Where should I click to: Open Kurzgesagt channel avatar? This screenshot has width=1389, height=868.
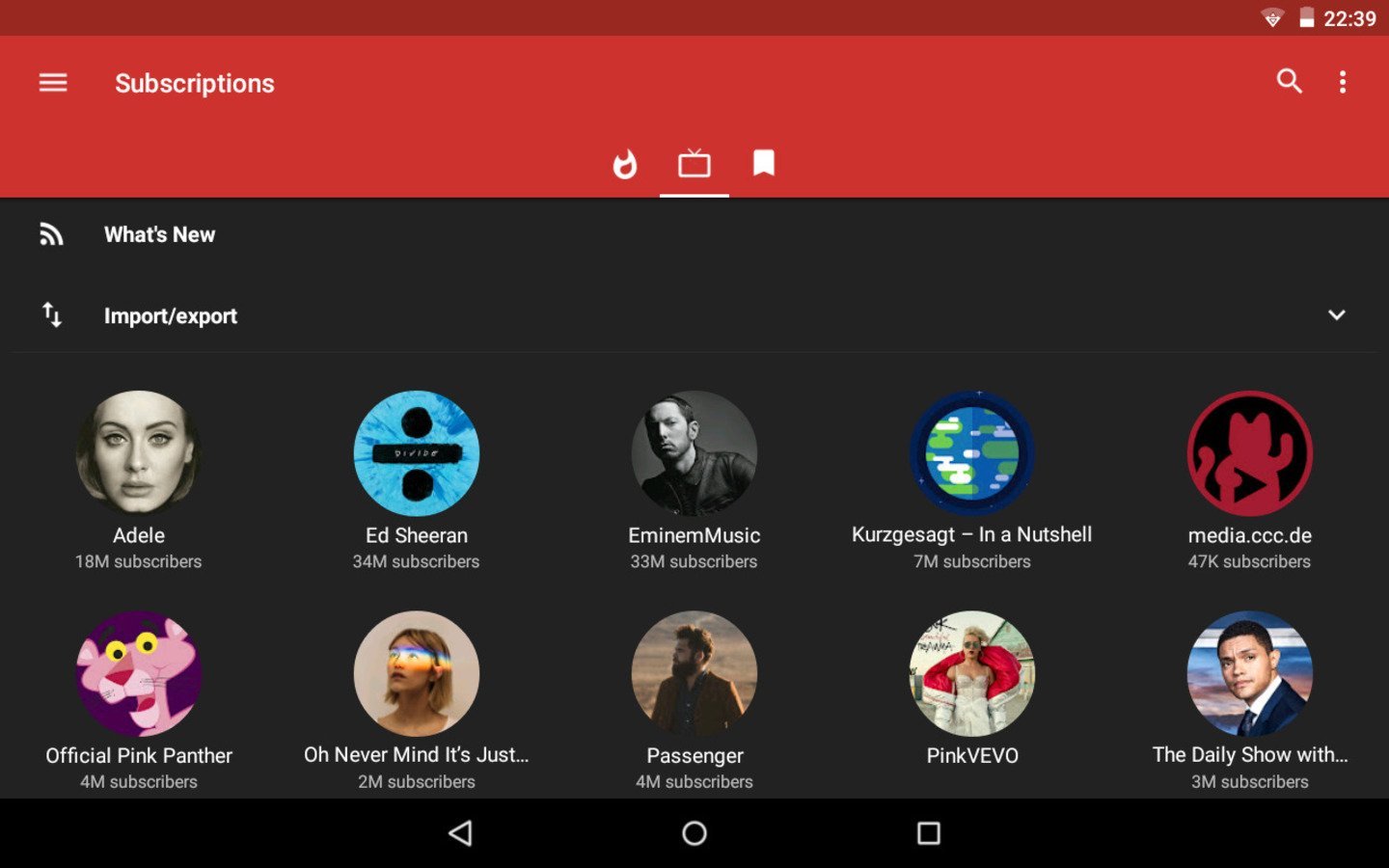(x=972, y=452)
